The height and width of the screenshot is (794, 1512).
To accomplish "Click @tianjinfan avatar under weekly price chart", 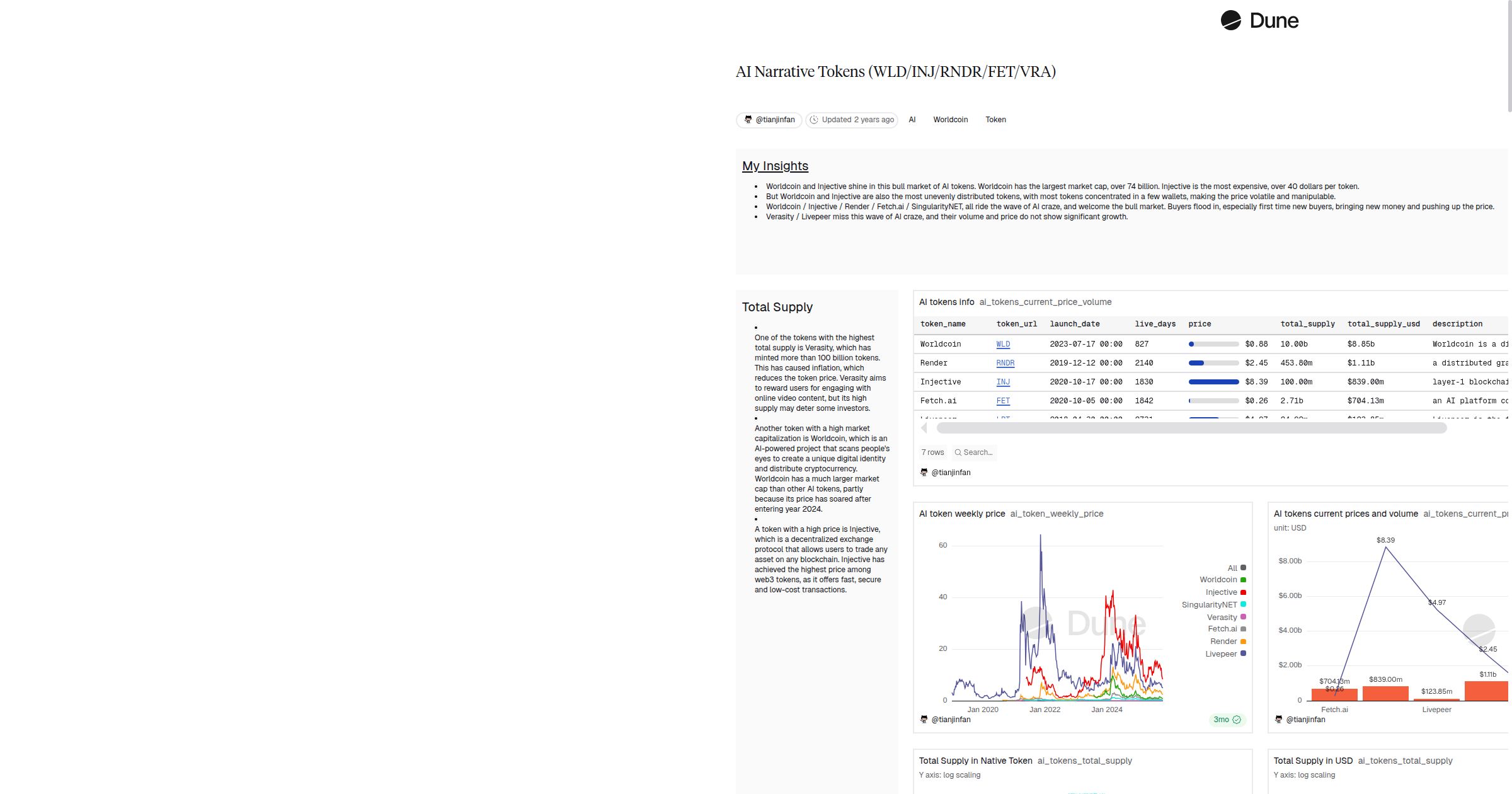I will (x=924, y=719).
